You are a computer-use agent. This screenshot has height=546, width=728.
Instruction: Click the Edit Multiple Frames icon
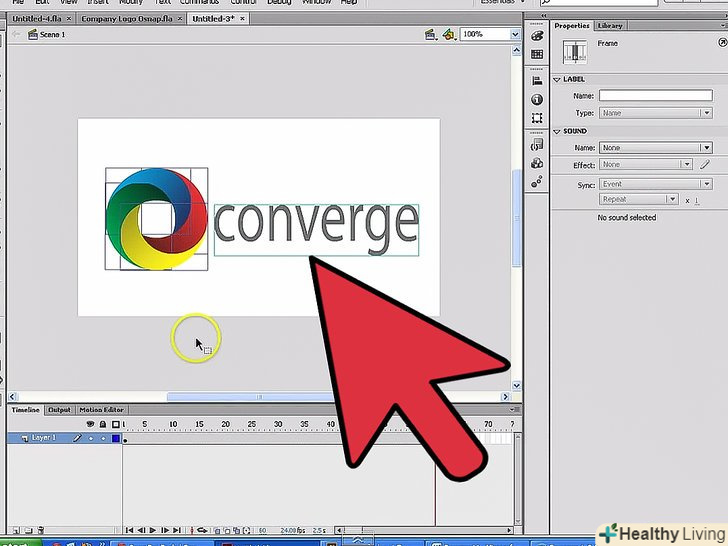coord(237,530)
